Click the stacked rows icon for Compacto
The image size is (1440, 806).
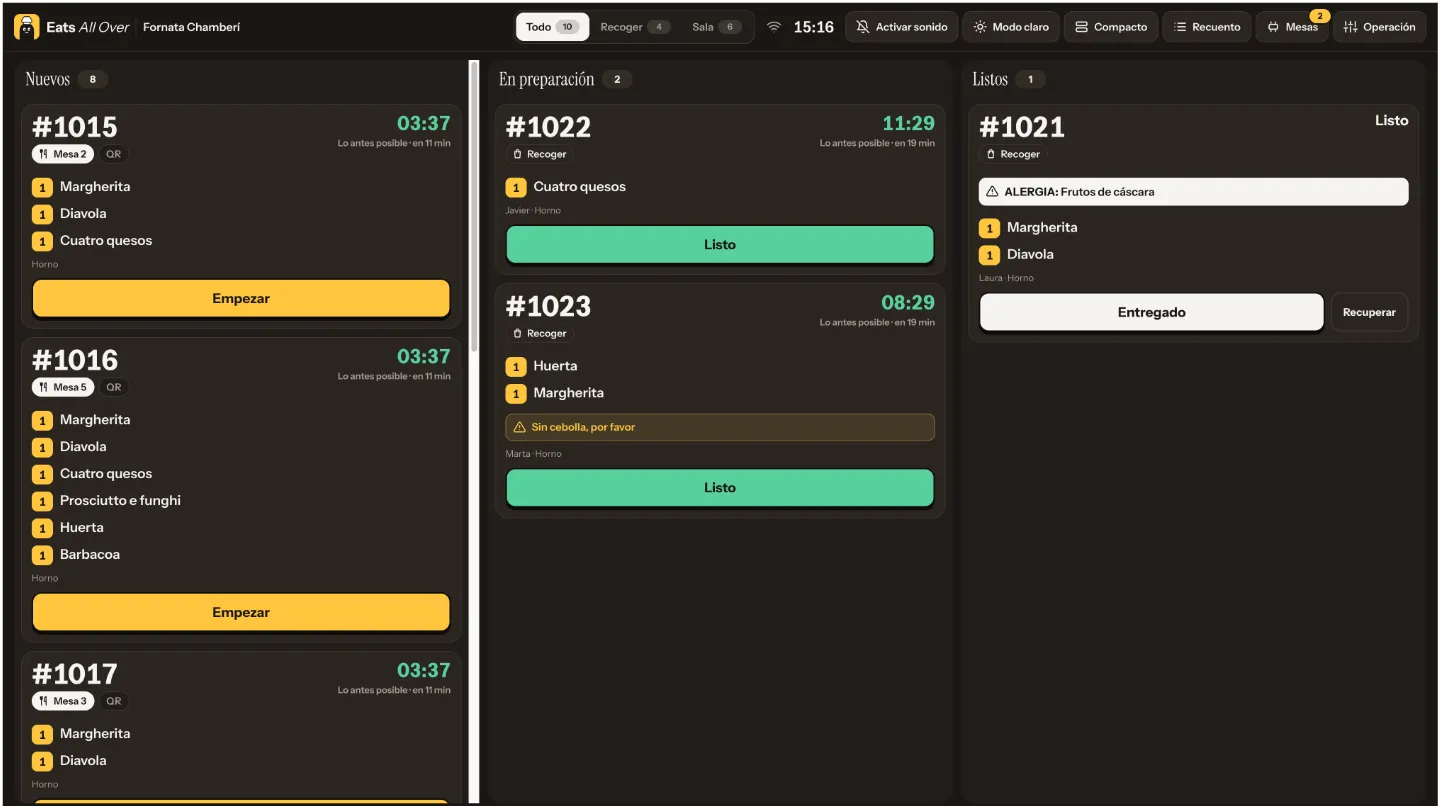tap(1082, 27)
